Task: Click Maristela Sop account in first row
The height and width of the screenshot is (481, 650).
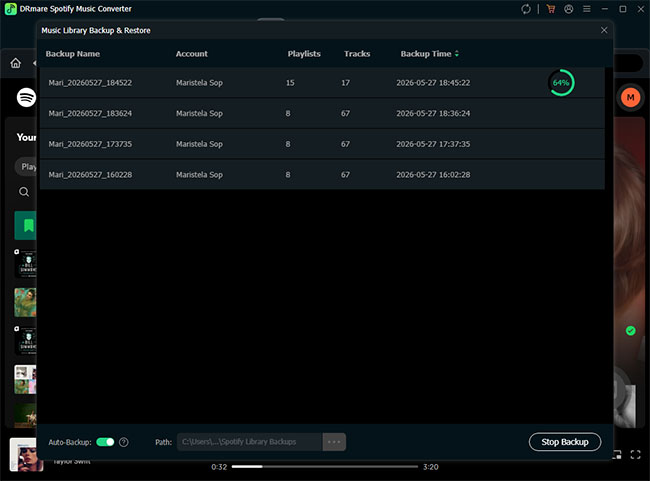Action: tap(199, 83)
